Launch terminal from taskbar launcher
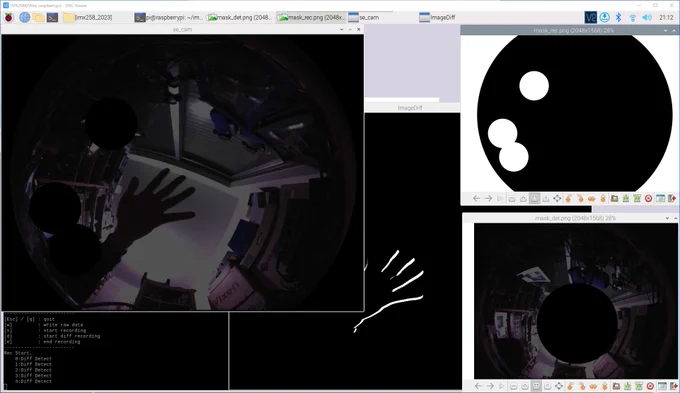Viewport: 680px width, 393px height. [x=52, y=17]
